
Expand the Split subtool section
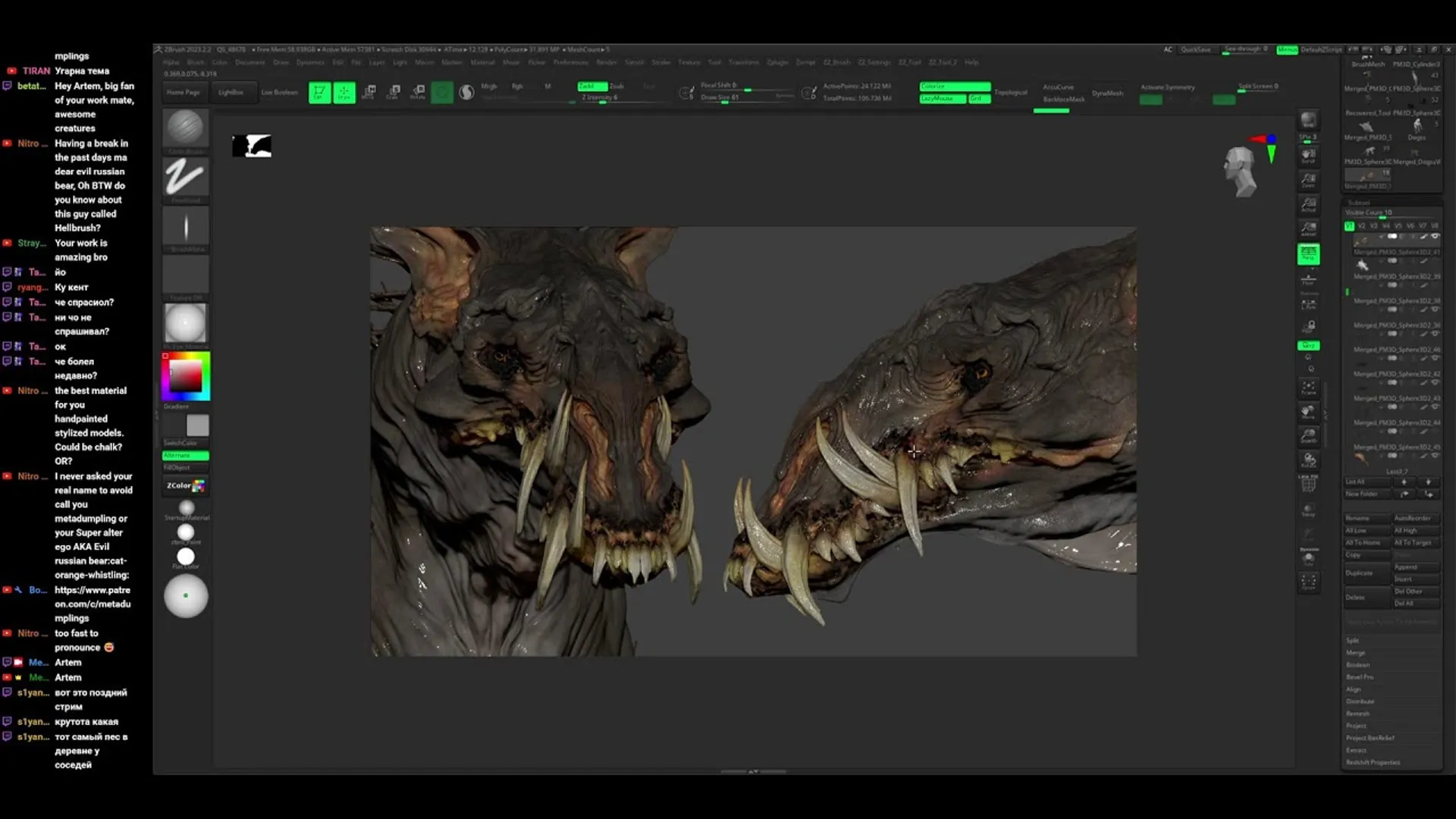tap(1352, 641)
